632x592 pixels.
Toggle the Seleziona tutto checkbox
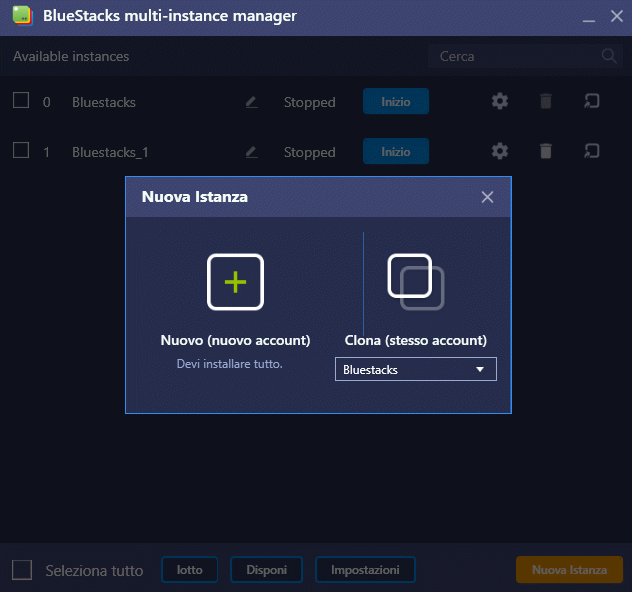point(22,570)
